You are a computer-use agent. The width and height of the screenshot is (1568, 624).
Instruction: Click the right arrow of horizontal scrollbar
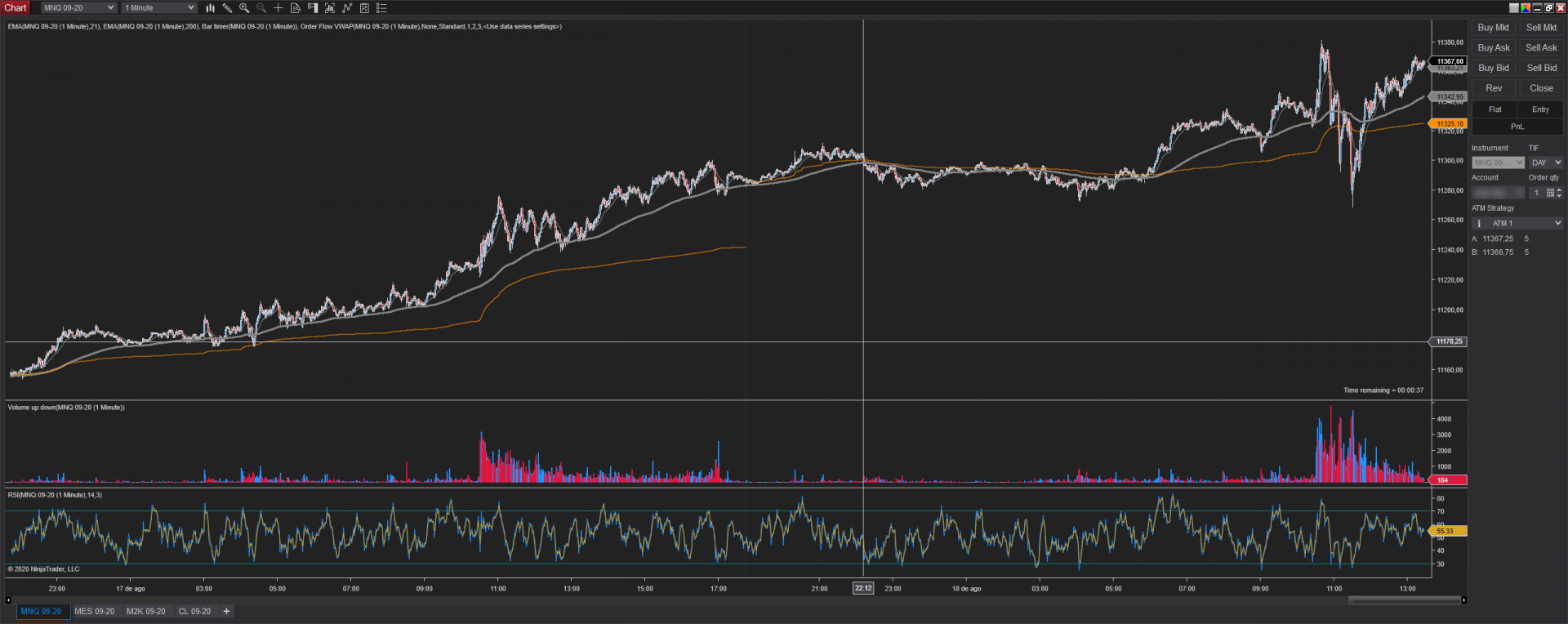pos(1463,600)
